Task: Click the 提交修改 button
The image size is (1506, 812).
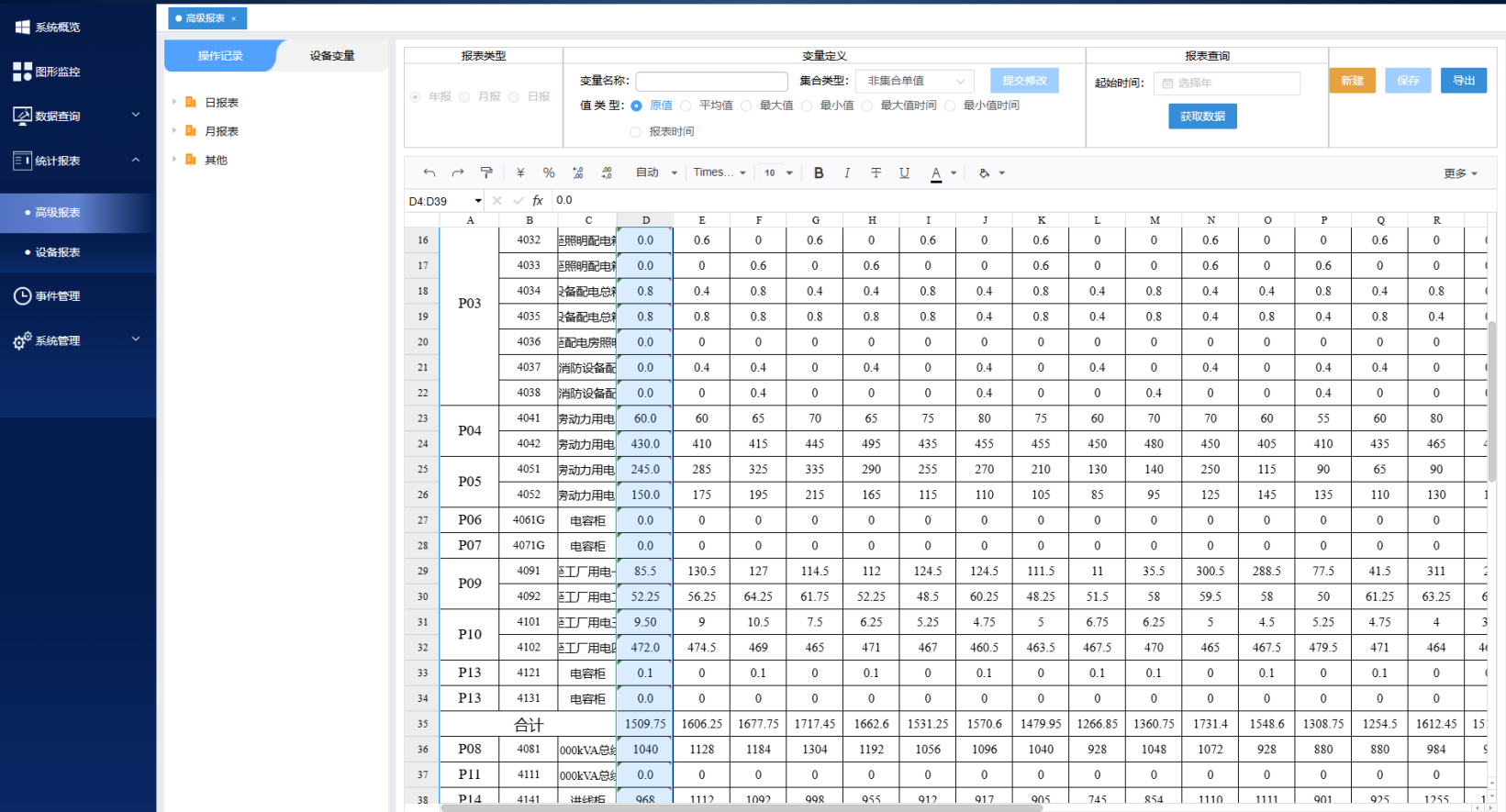Action: [1024, 81]
